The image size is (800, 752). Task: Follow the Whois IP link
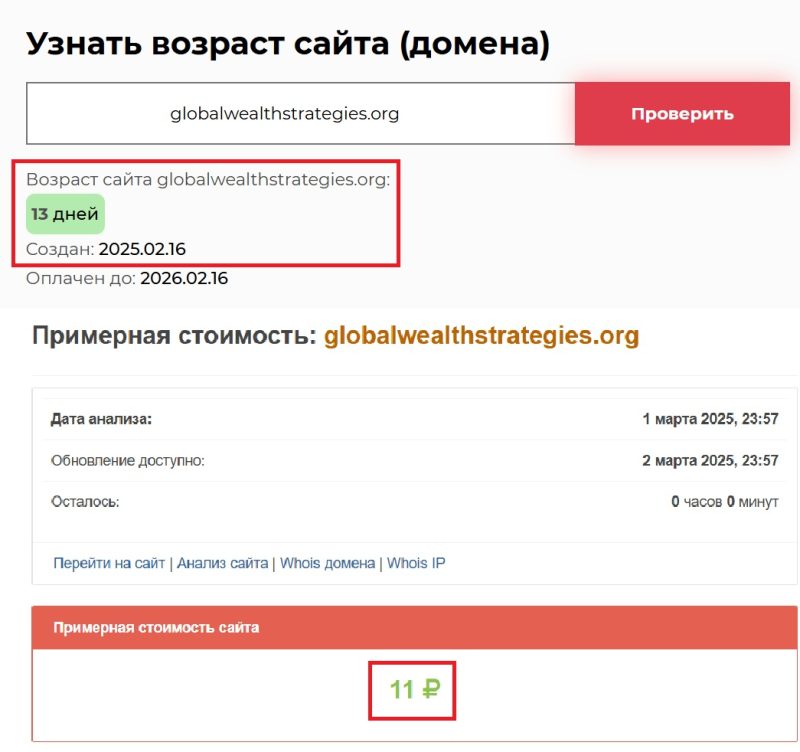coord(416,564)
